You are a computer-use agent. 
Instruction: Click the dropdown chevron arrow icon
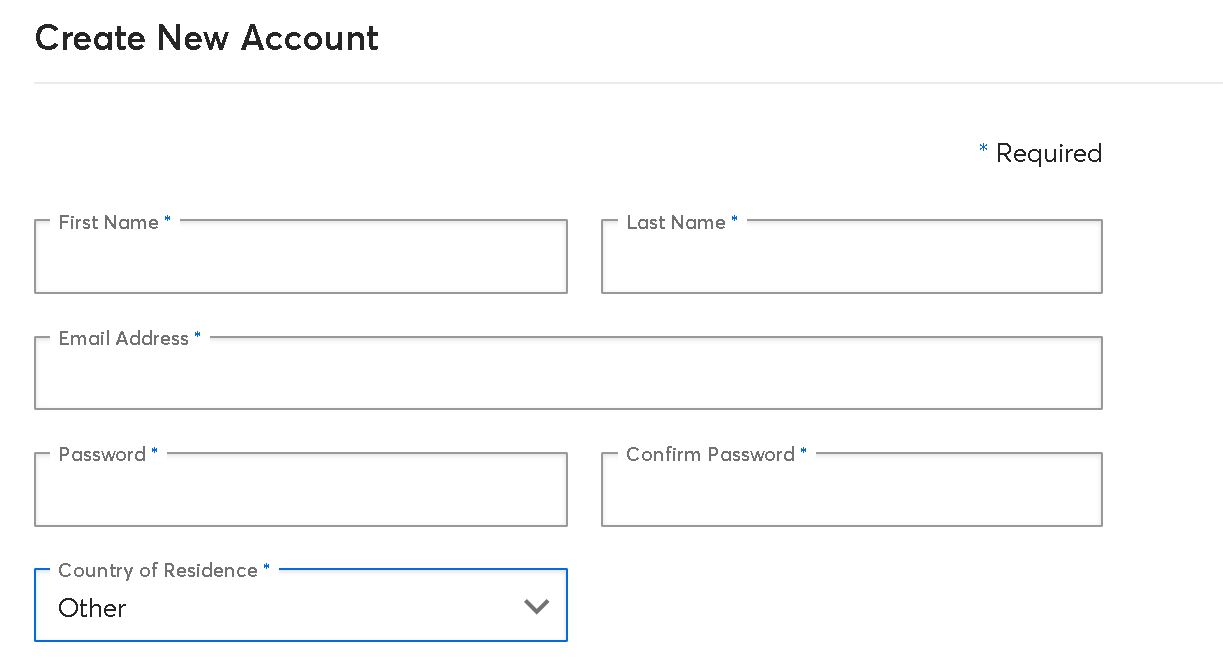tap(537, 606)
